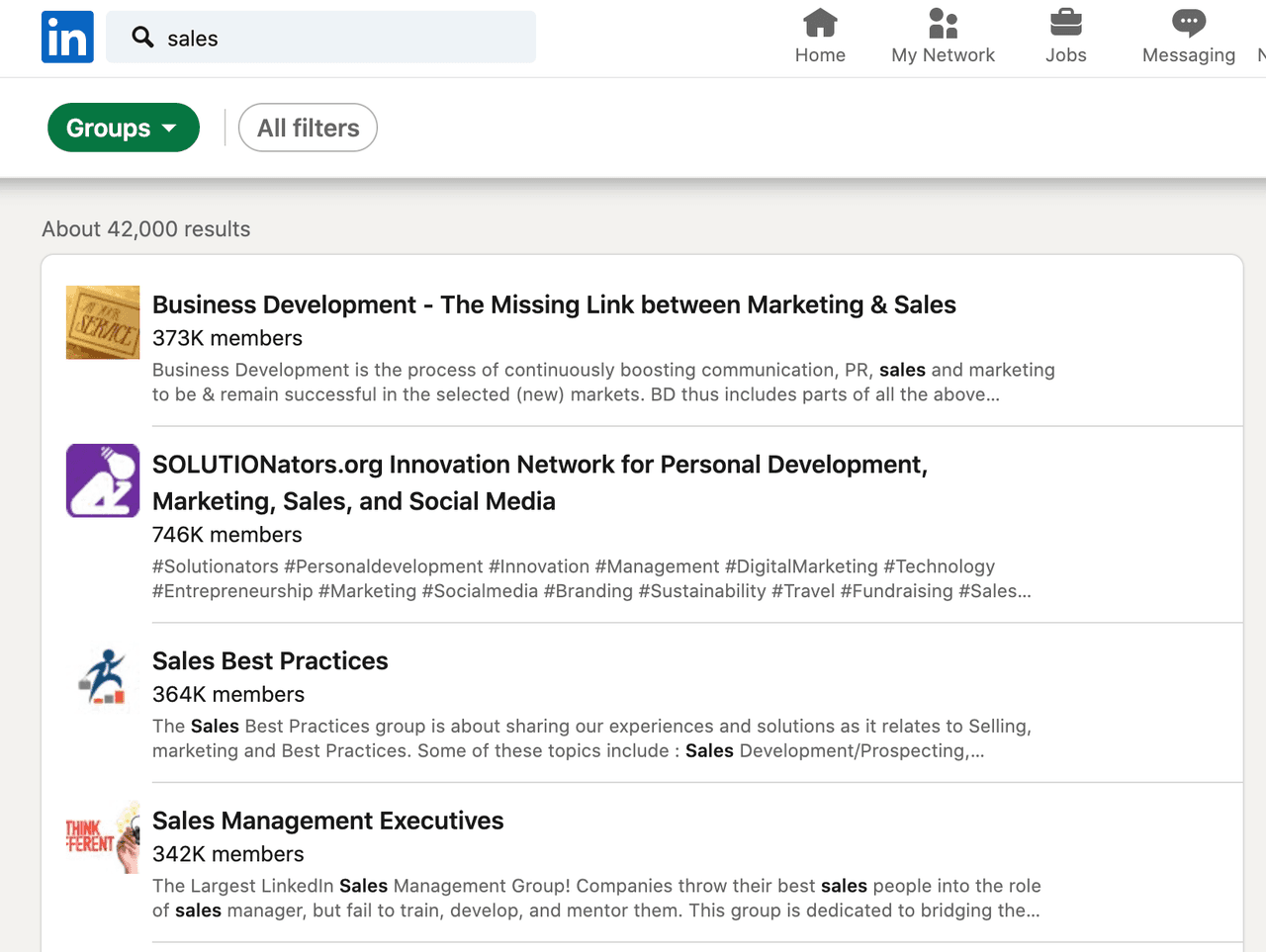
Task: Click the Business Development group thumbnail
Action: click(102, 322)
